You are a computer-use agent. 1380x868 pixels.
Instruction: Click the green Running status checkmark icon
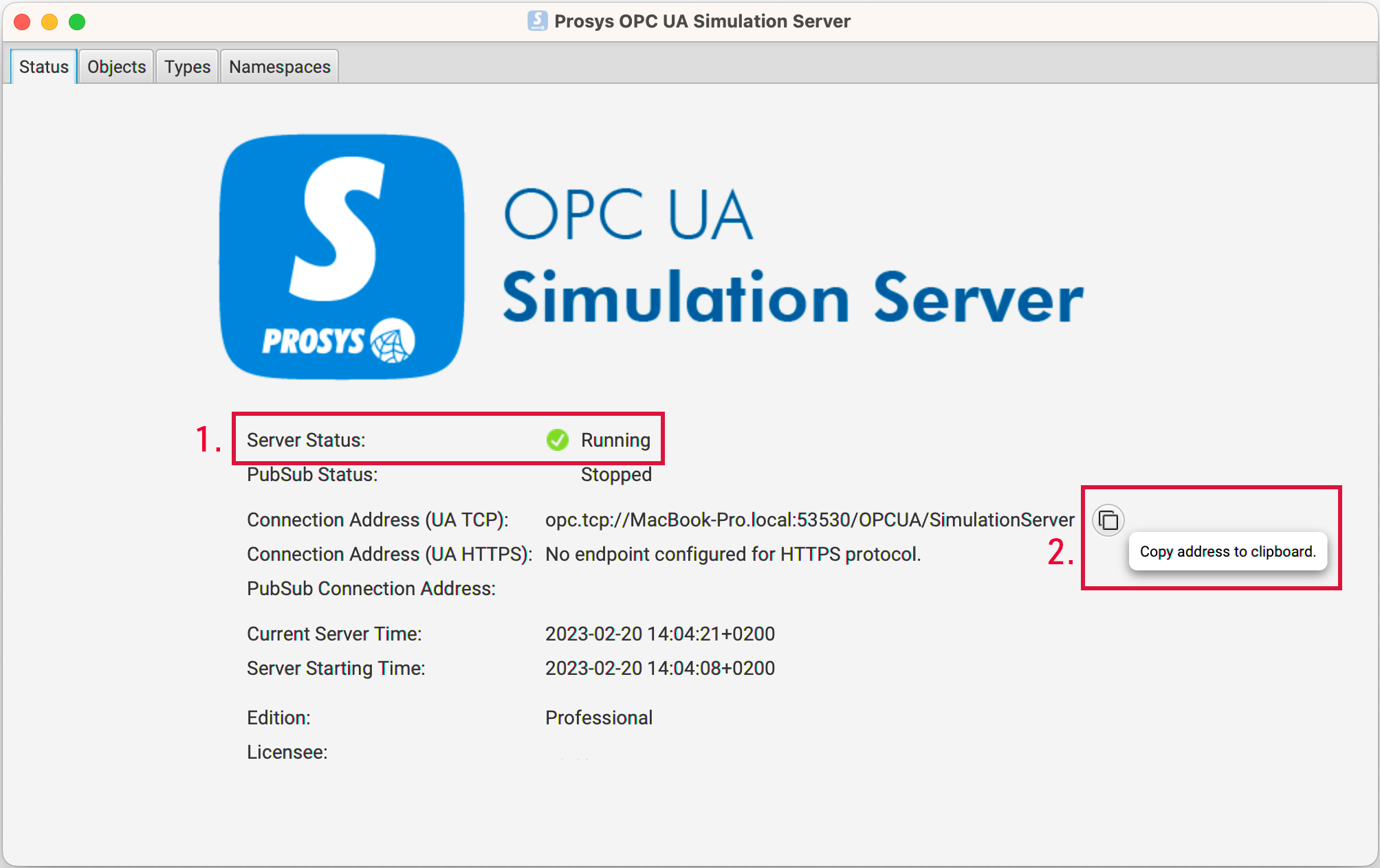[557, 440]
